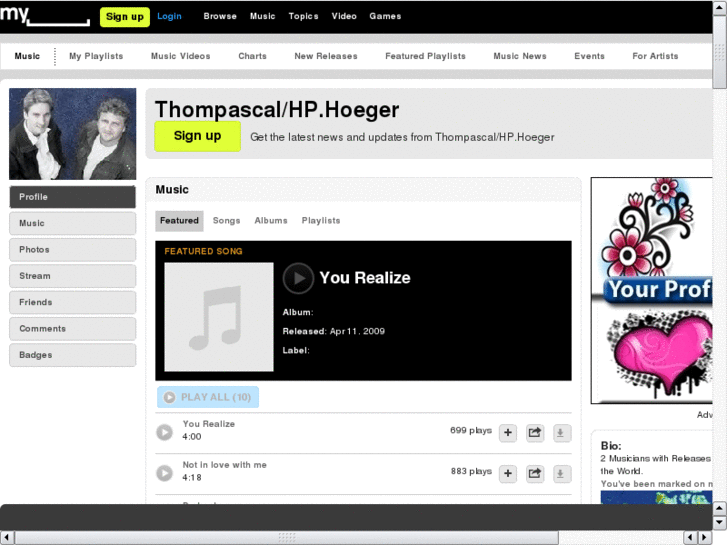Open the Charts page

(252, 56)
